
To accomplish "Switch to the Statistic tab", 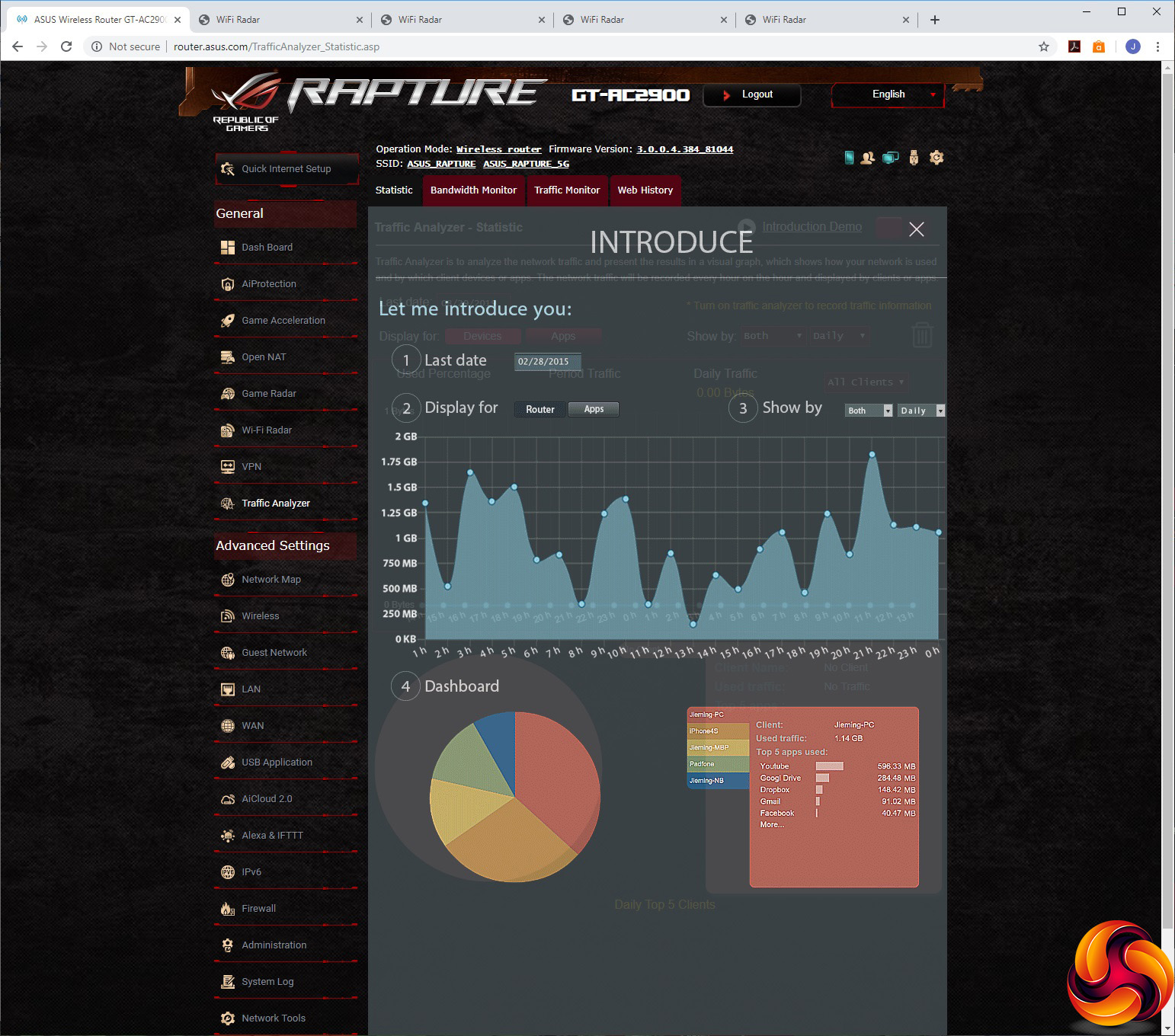I will 394,190.
